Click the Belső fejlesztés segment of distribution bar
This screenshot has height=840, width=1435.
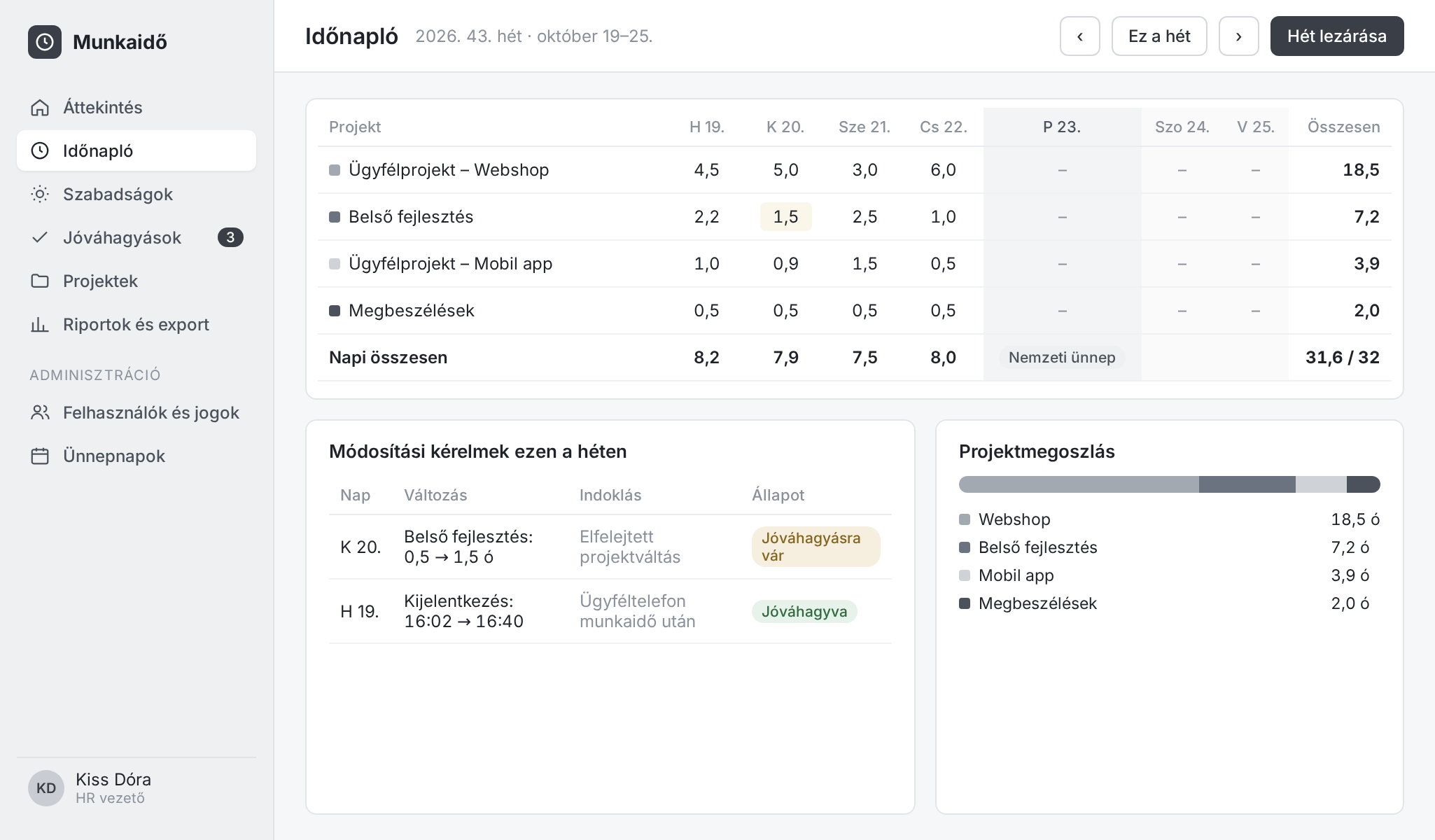1247,484
